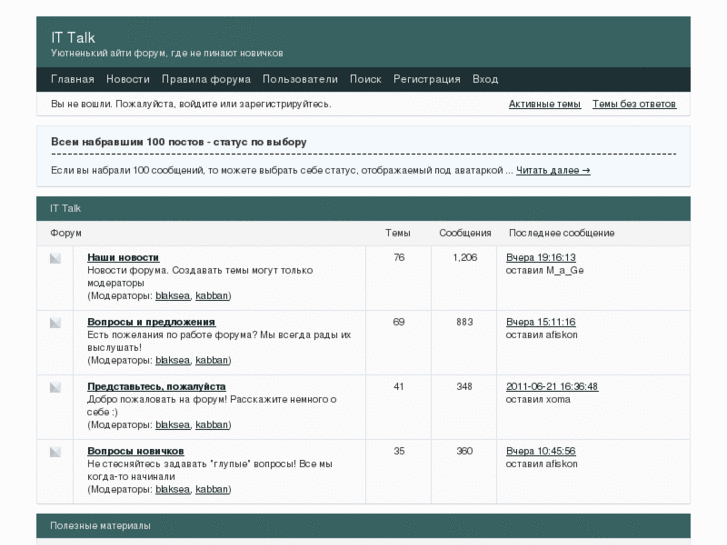727x545 pixels.
Task: Click the forum status icon beside Наши новости
Action: coord(55,258)
